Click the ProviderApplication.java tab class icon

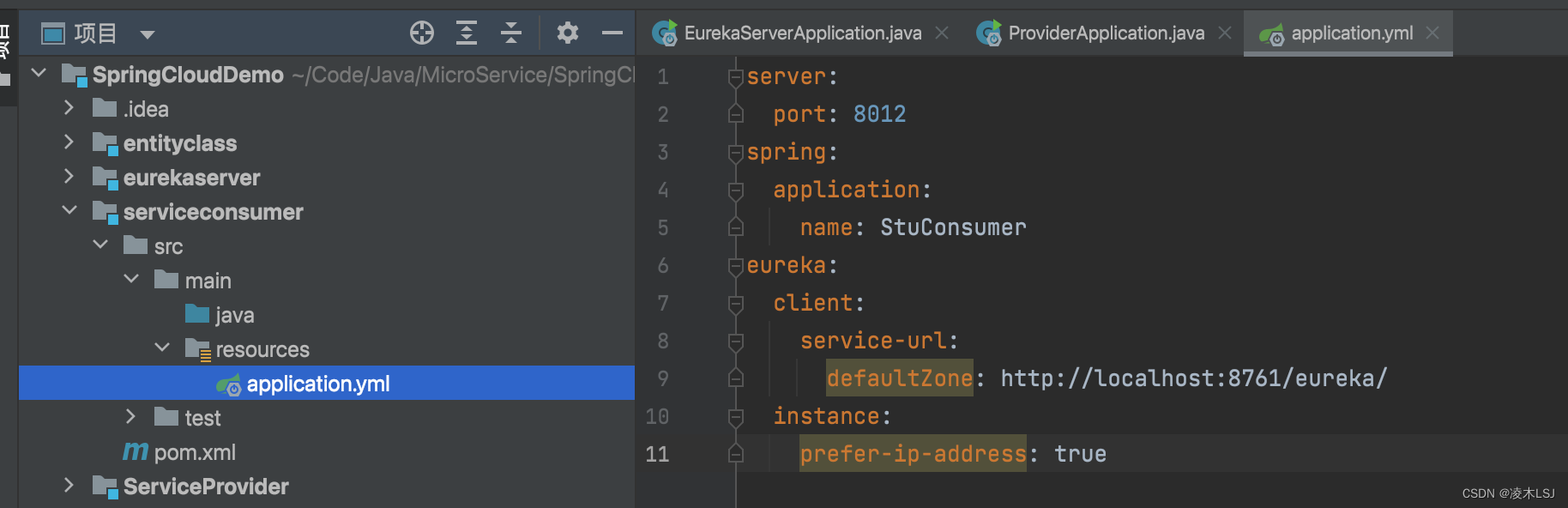tap(989, 33)
